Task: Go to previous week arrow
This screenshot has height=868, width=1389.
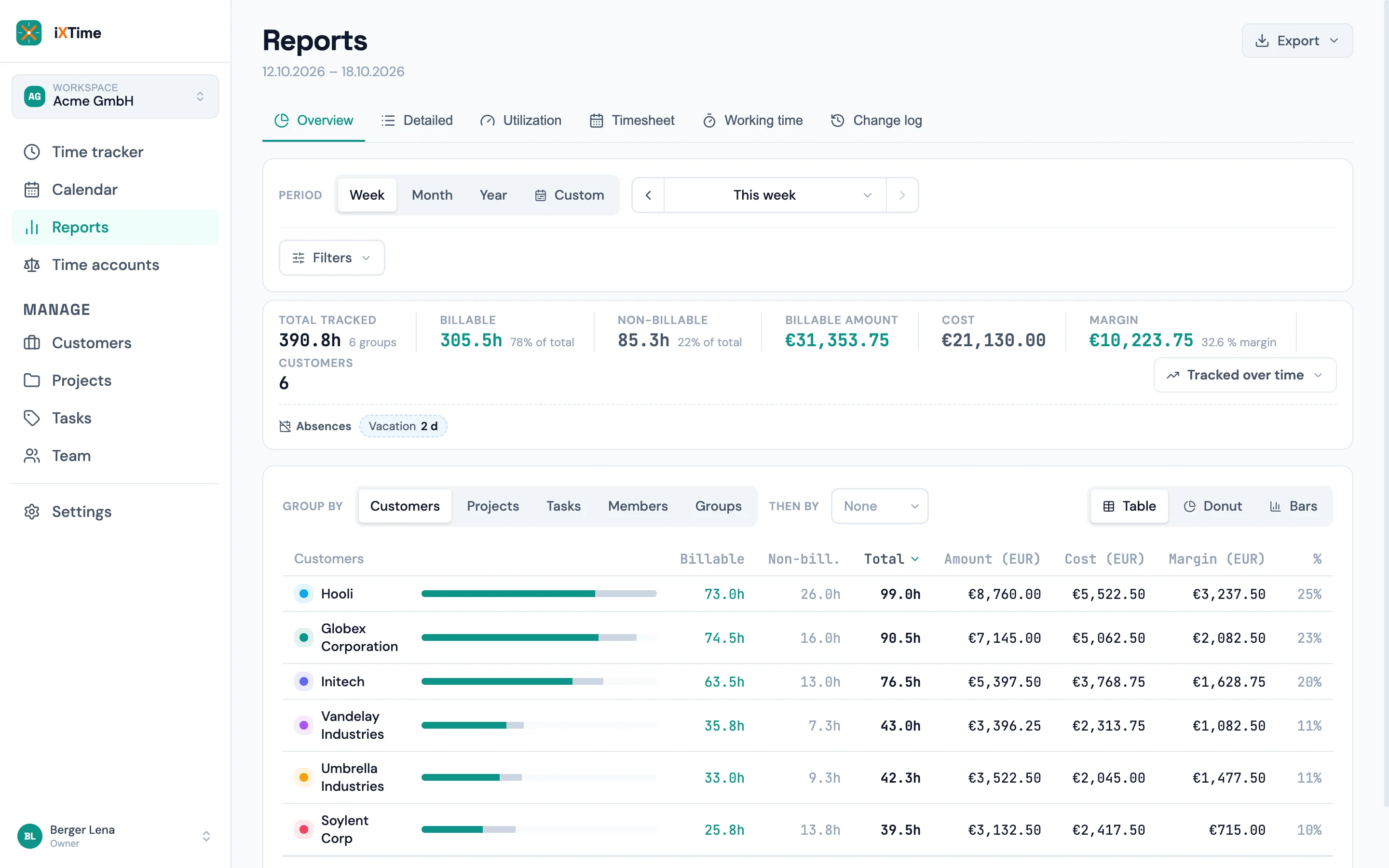Action: [x=648, y=195]
